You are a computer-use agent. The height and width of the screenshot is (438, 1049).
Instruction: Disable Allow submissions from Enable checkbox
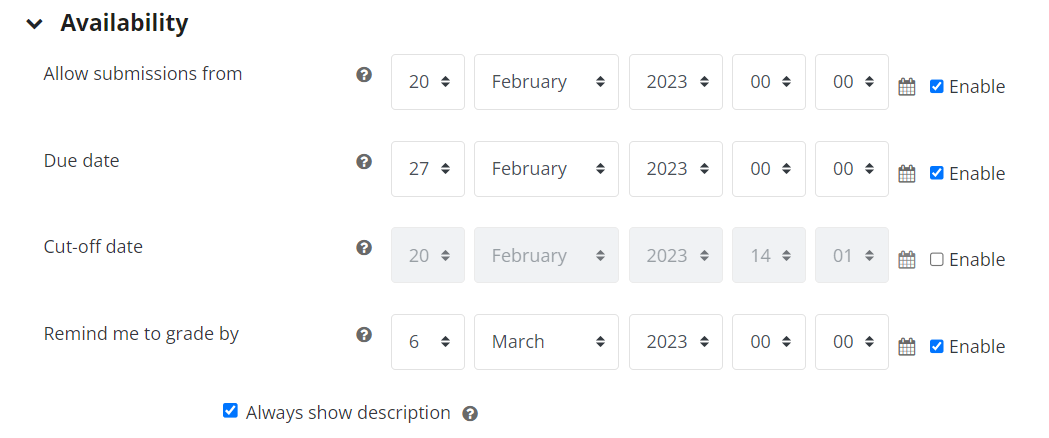[937, 86]
